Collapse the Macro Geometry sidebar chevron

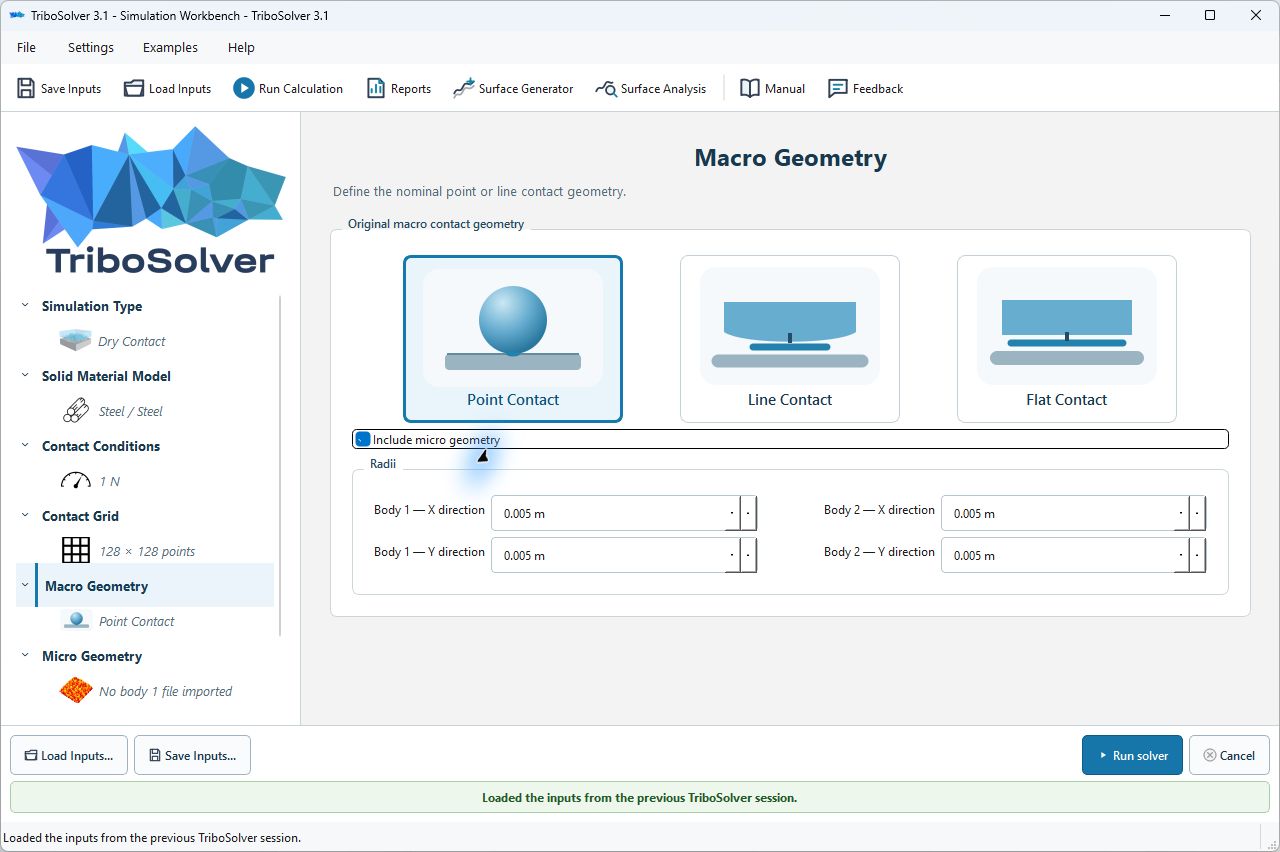(x=25, y=586)
